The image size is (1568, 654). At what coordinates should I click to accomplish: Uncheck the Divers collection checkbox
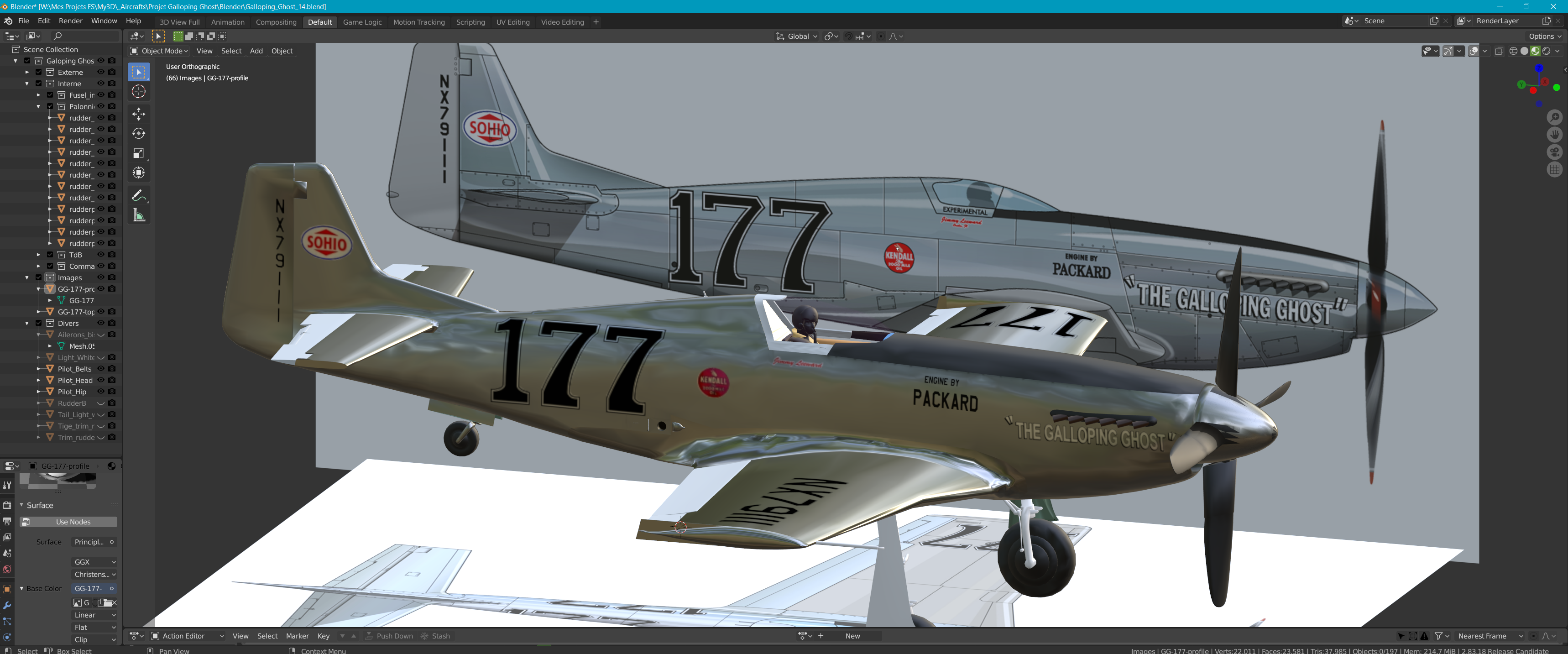point(38,323)
